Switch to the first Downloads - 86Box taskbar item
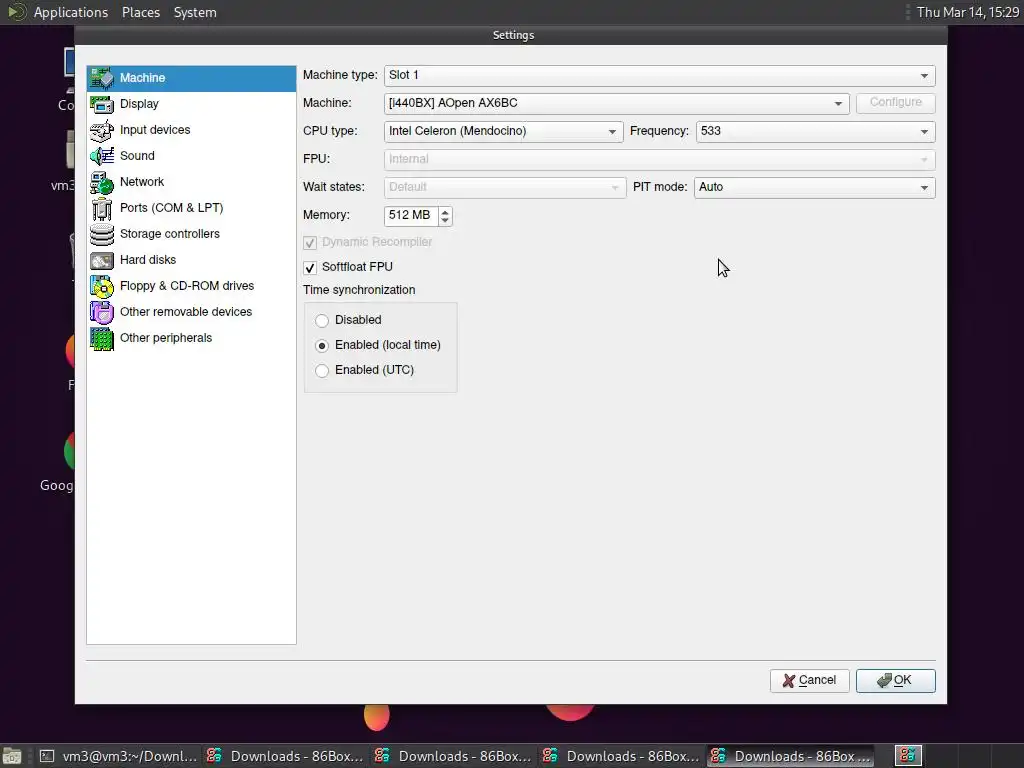 [x=285, y=756]
